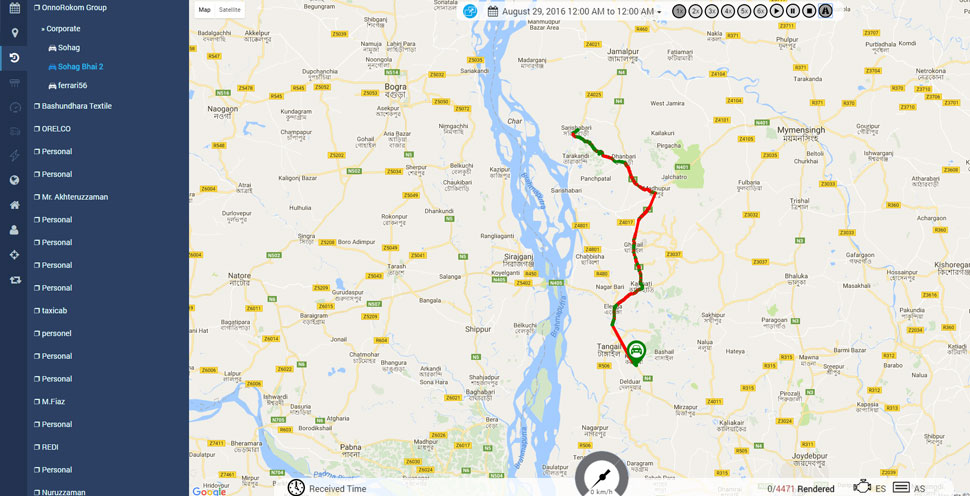Screen dimensions: 970x496
Task: Open the calendar icon in sidebar
Action: (x=15, y=9)
